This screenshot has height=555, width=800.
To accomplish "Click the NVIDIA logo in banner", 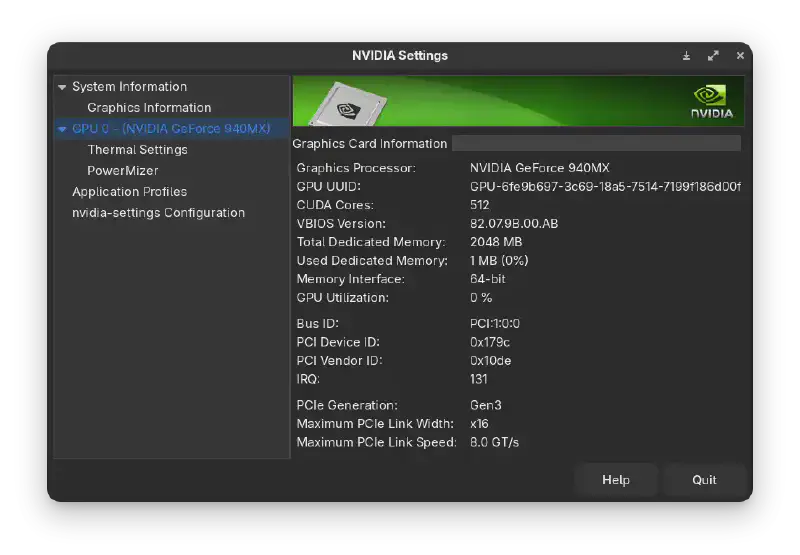I will [712, 102].
